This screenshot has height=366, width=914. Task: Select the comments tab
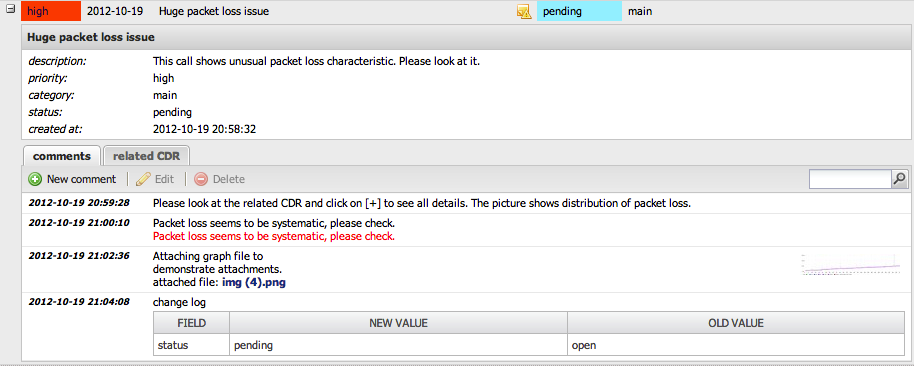point(62,156)
